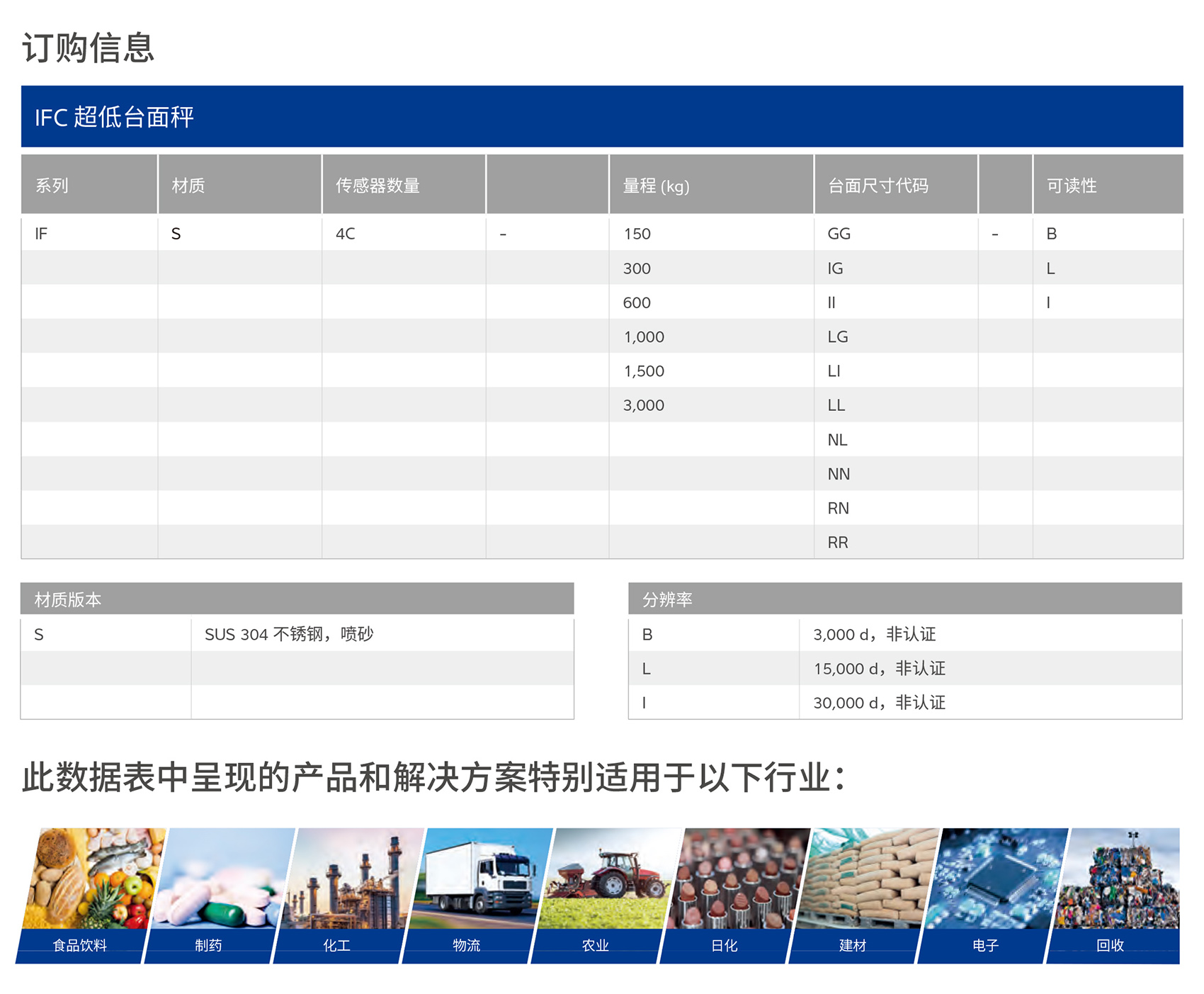Image resolution: width=1204 pixels, height=994 pixels.
Task: Select the 材质版本 section header
Action: (68, 599)
